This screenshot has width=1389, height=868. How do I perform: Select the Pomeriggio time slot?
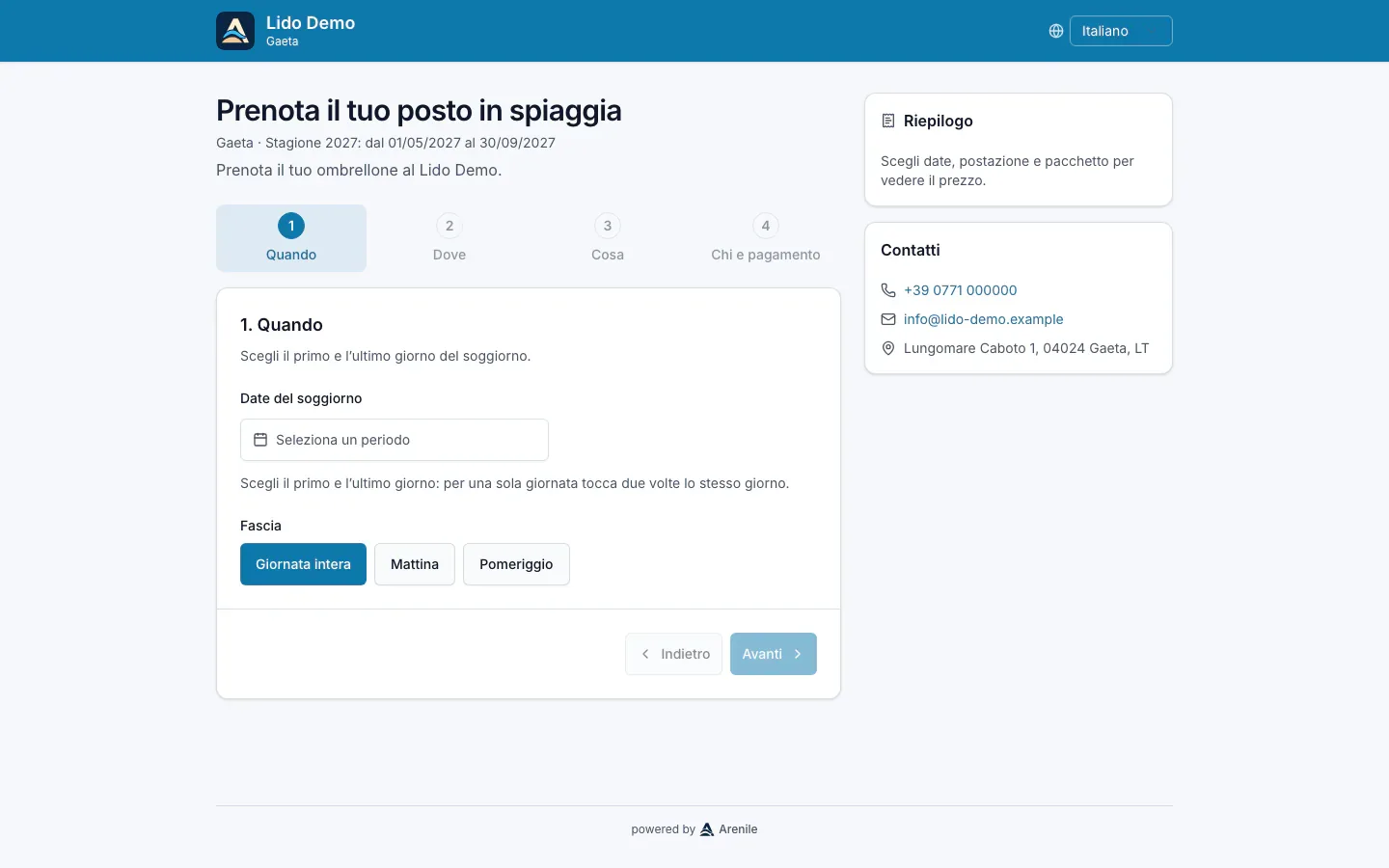coord(516,564)
